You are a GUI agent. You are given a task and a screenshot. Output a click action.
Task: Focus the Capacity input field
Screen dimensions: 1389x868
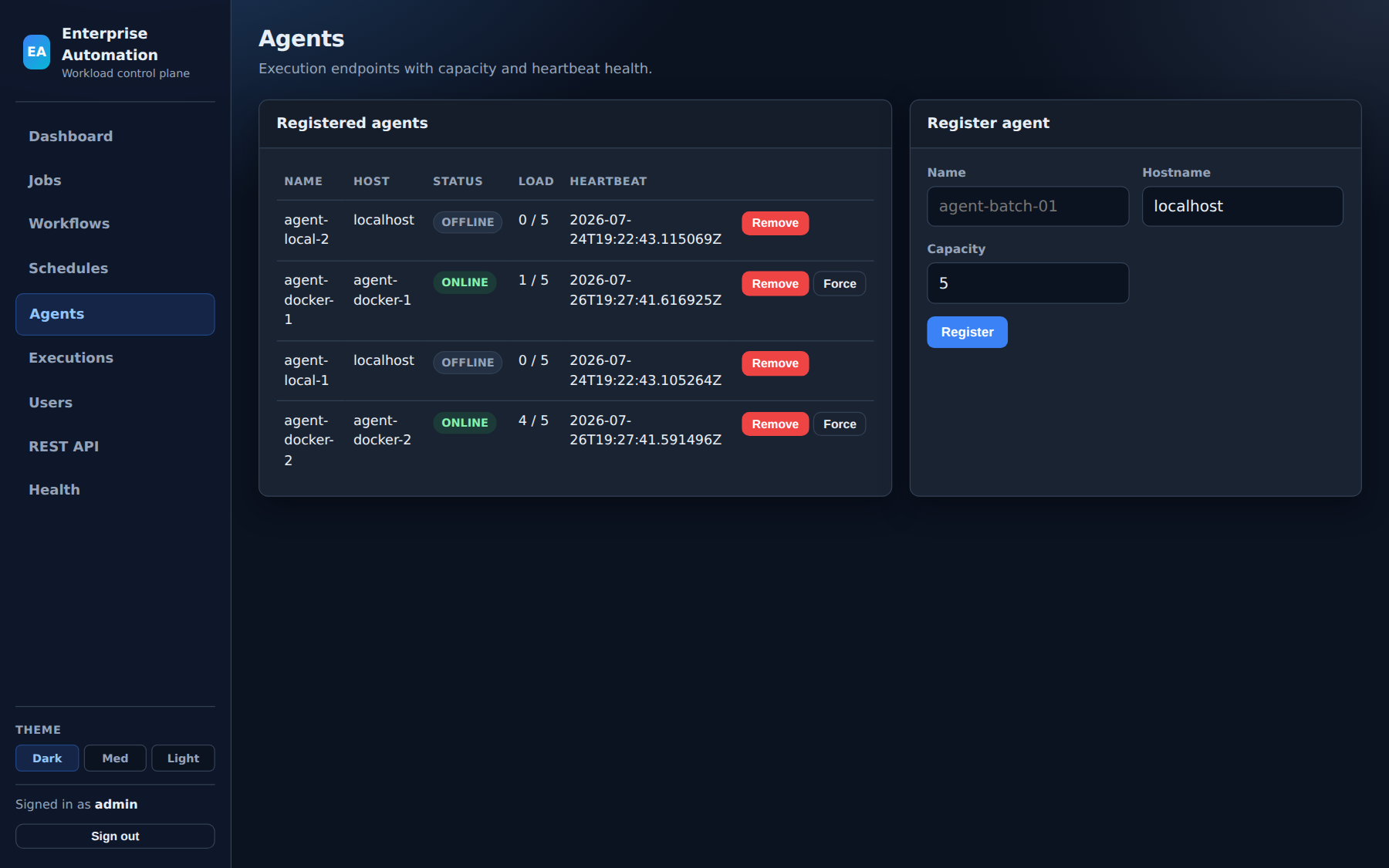[x=1028, y=283]
